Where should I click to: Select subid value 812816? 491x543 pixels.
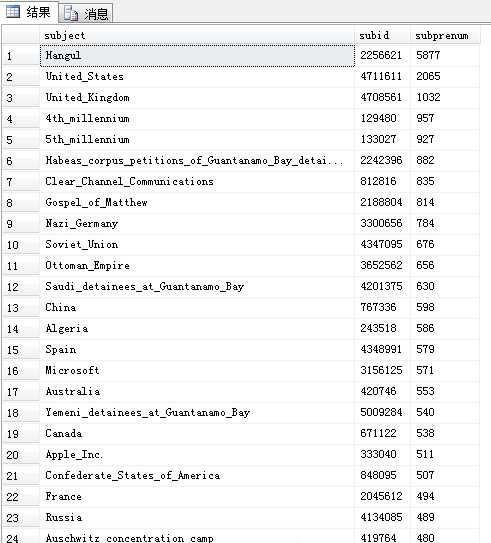(x=382, y=181)
